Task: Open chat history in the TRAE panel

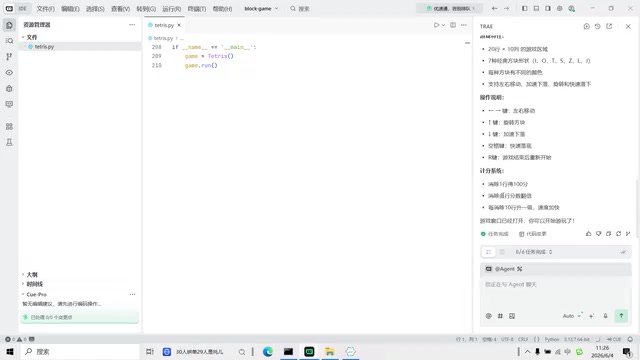Action: [x=598, y=26]
